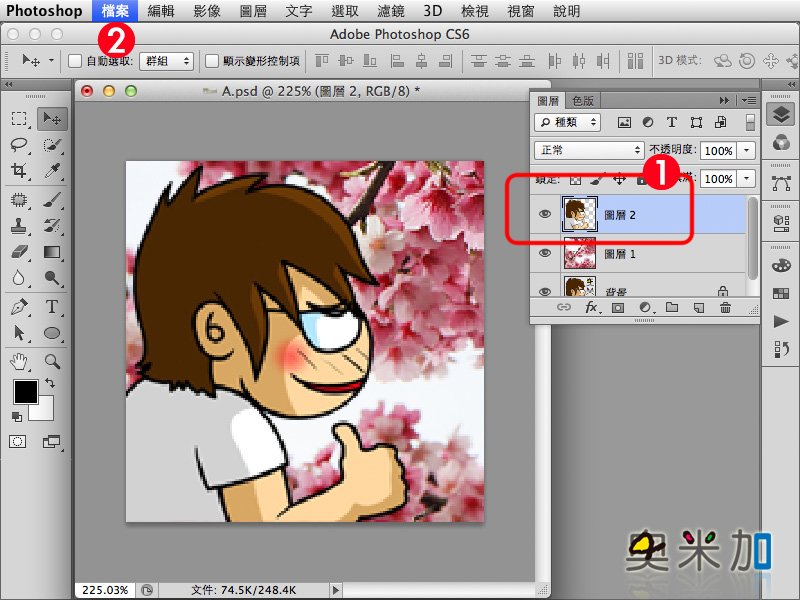Open the Swatches palette icon in the dock
Viewport: 800px width, 600px height.
point(781,293)
